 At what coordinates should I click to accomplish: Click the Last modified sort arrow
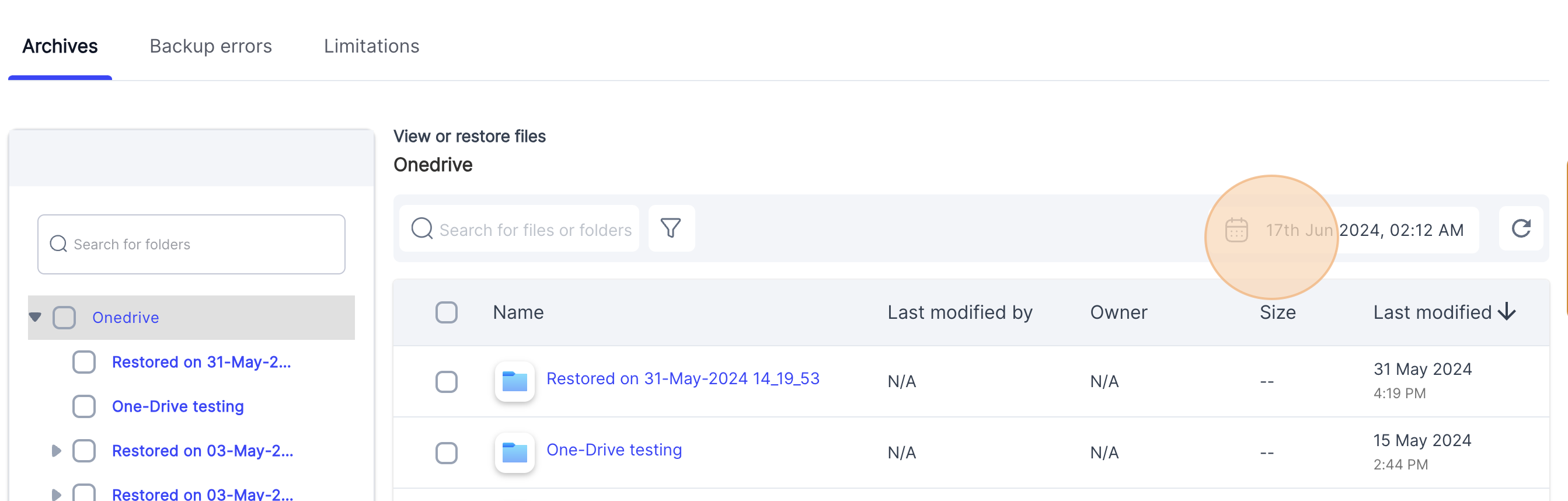click(1507, 312)
